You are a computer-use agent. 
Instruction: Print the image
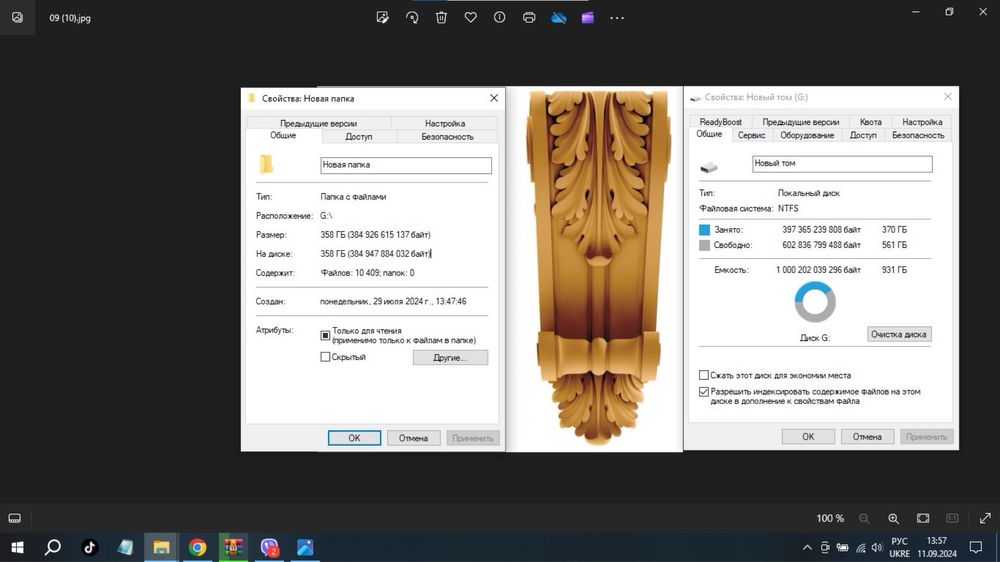[529, 17]
